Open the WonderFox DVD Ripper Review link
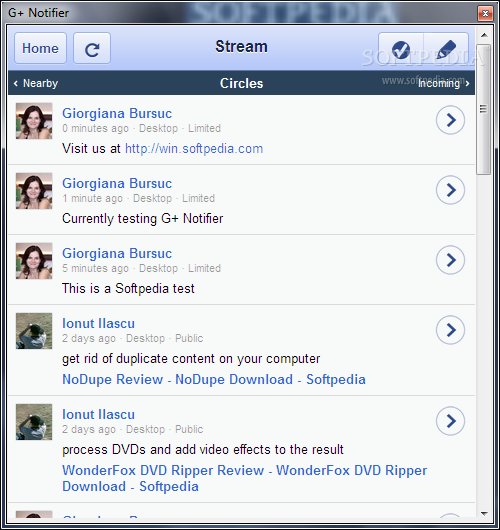Viewport: 500px width, 530px height. 244,478
